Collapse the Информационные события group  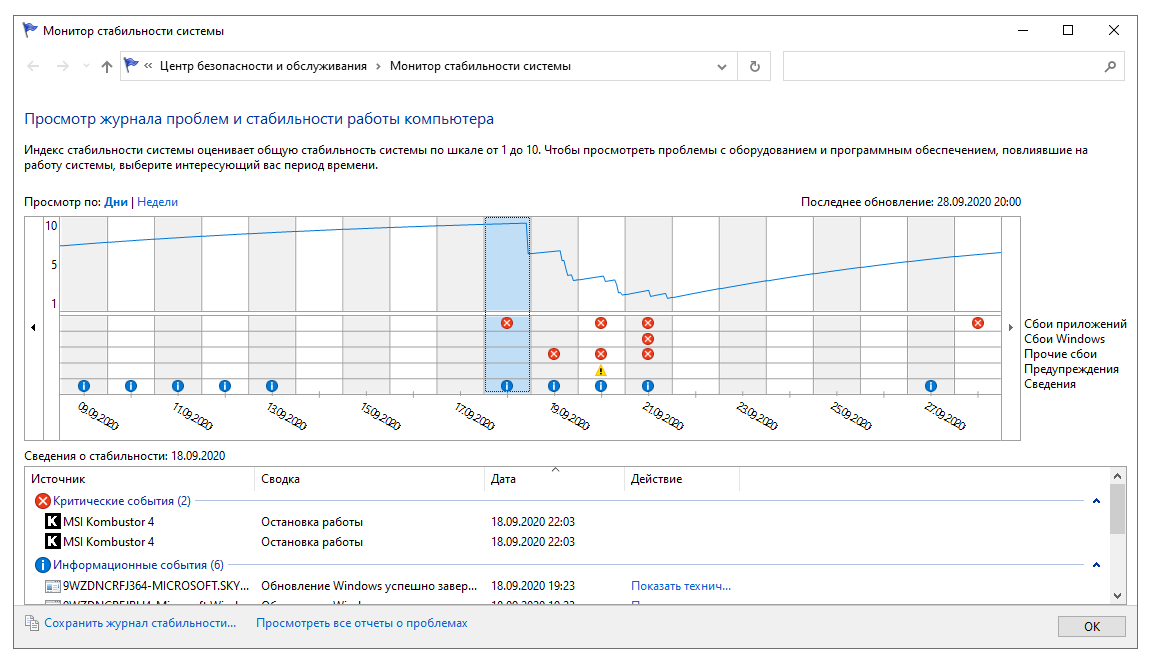(x=1096, y=565)
